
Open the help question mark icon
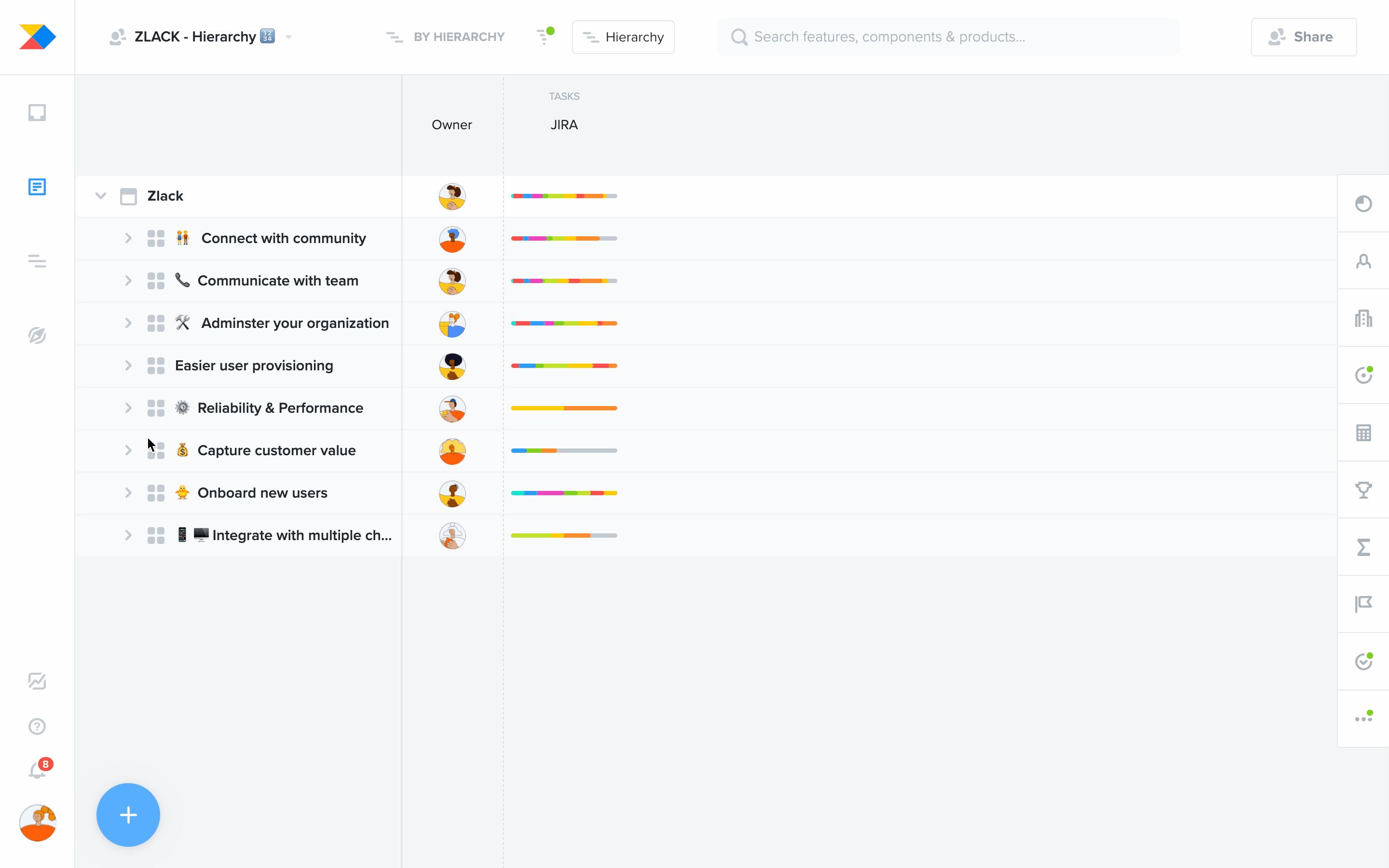point(37,726)
